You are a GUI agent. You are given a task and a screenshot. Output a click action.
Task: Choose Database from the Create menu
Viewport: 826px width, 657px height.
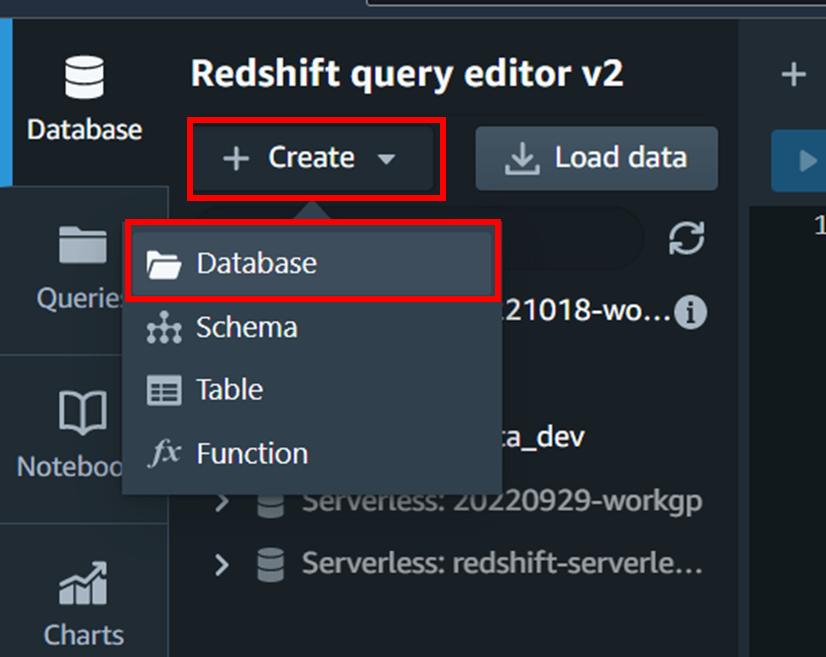pos(312,263)
